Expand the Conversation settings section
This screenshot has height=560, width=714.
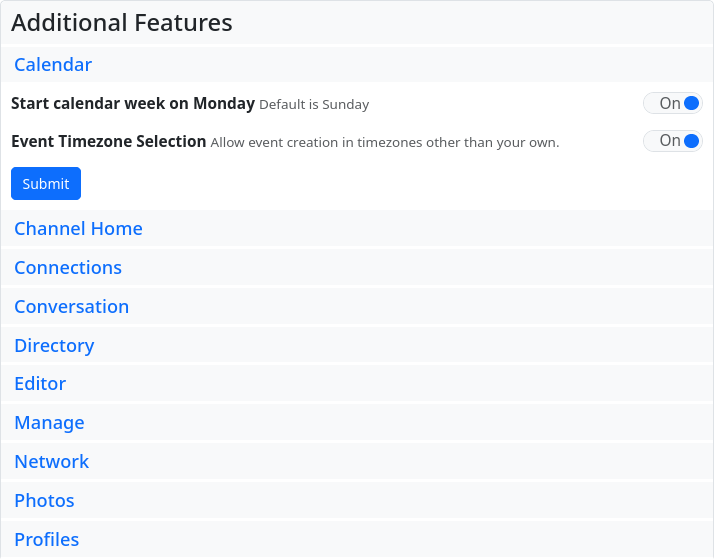point(71,307)
